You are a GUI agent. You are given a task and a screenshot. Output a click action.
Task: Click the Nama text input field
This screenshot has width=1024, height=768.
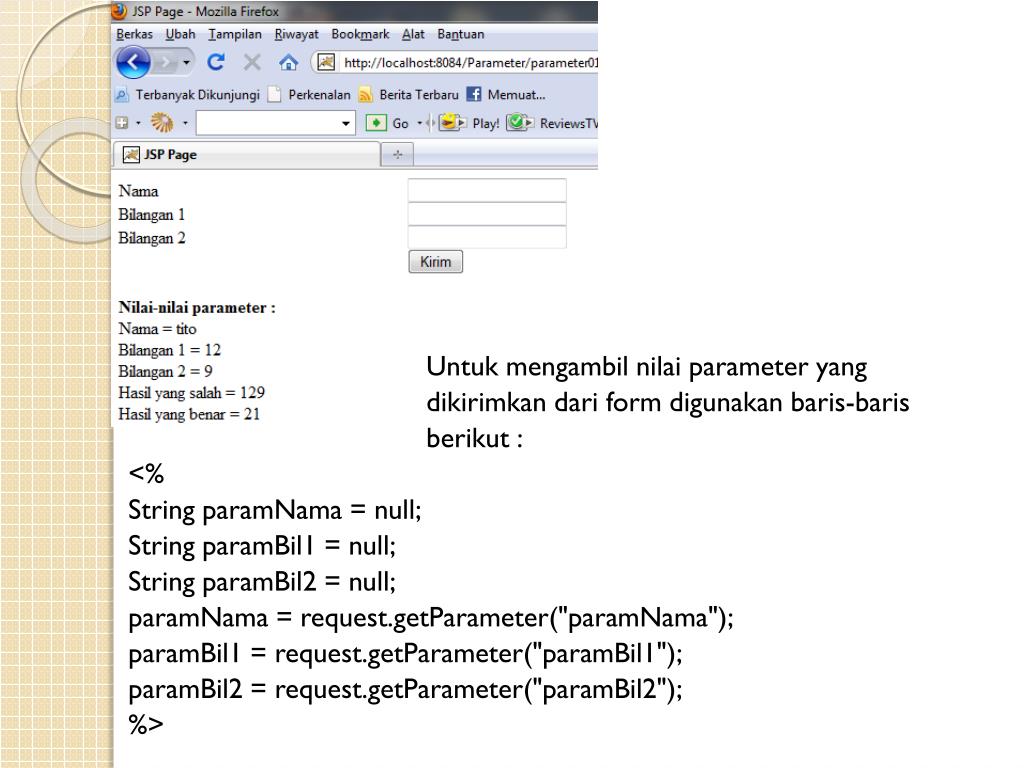pyautogui.click(x=487, y=190)
